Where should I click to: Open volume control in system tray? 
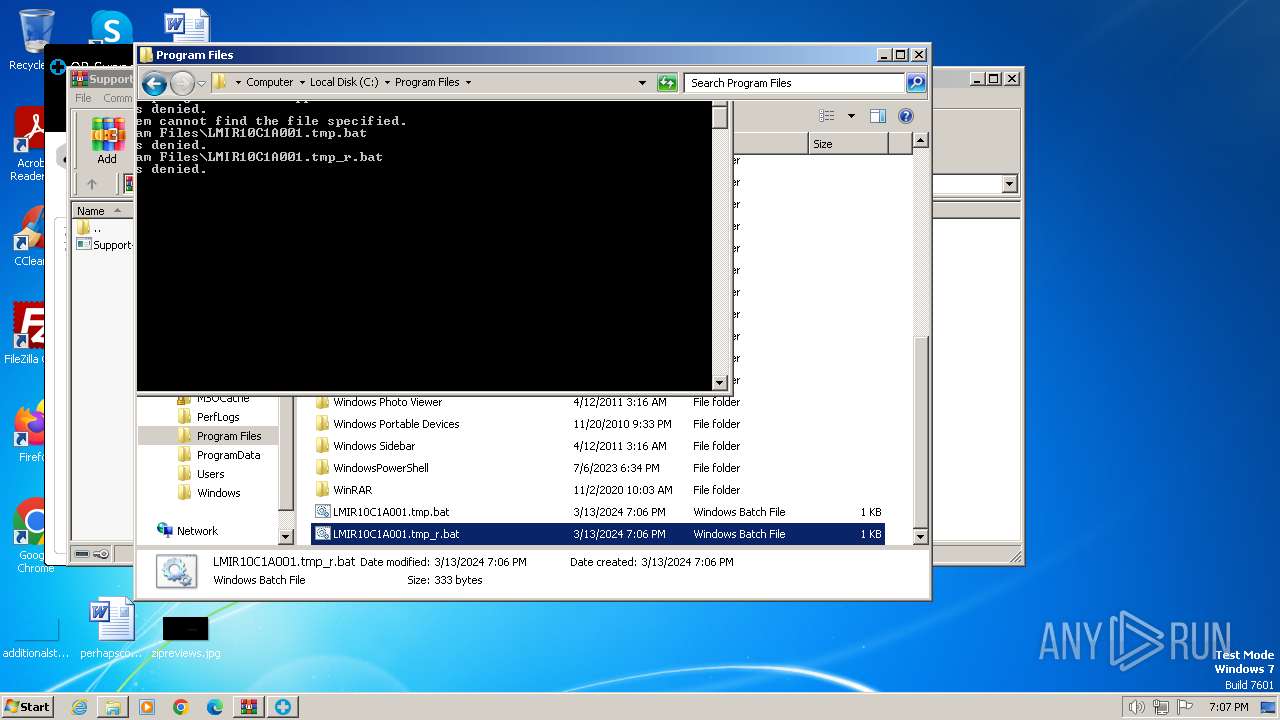pyautogui.click(x=1136, y=707)
